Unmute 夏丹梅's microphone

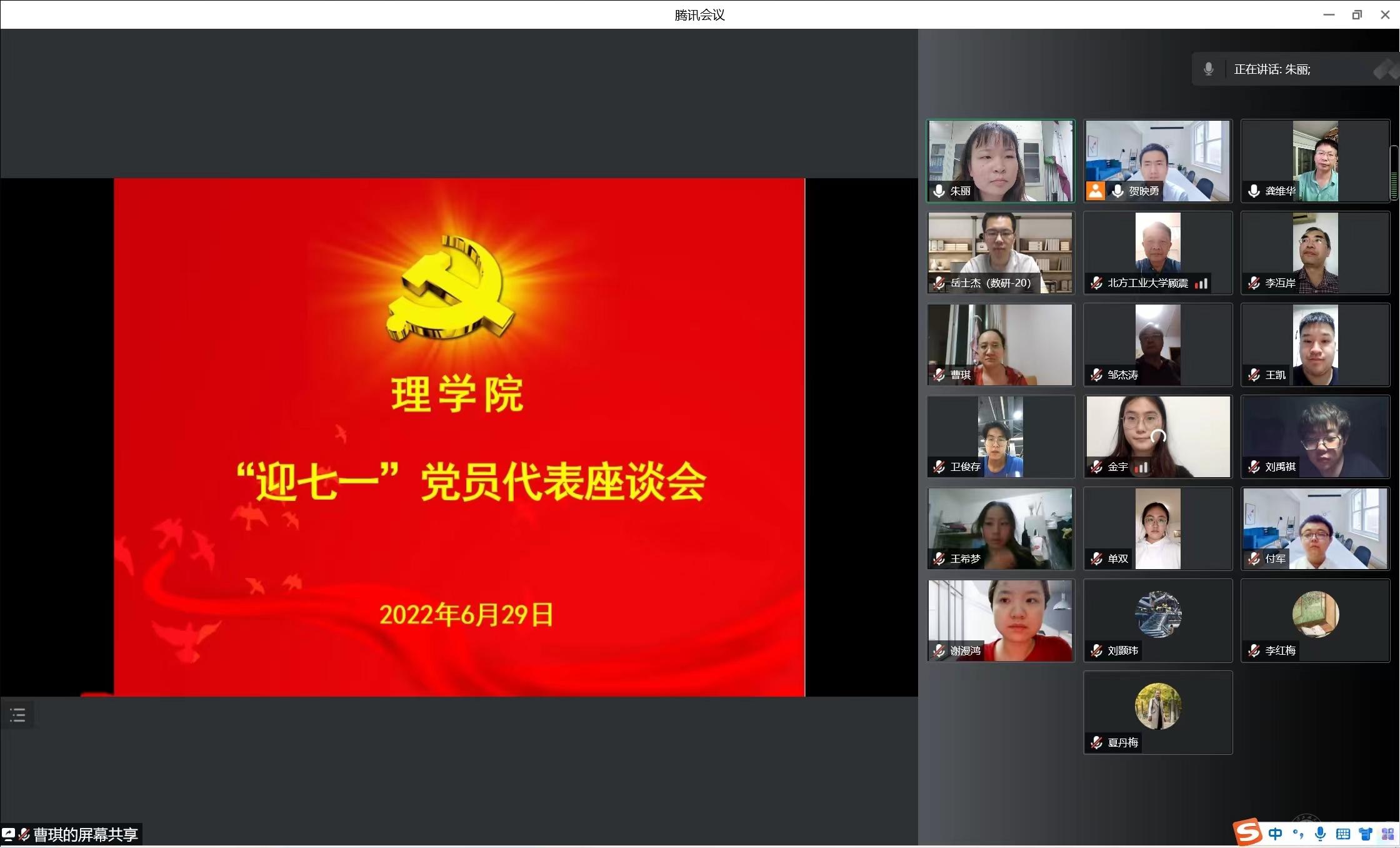[1096, 742]
